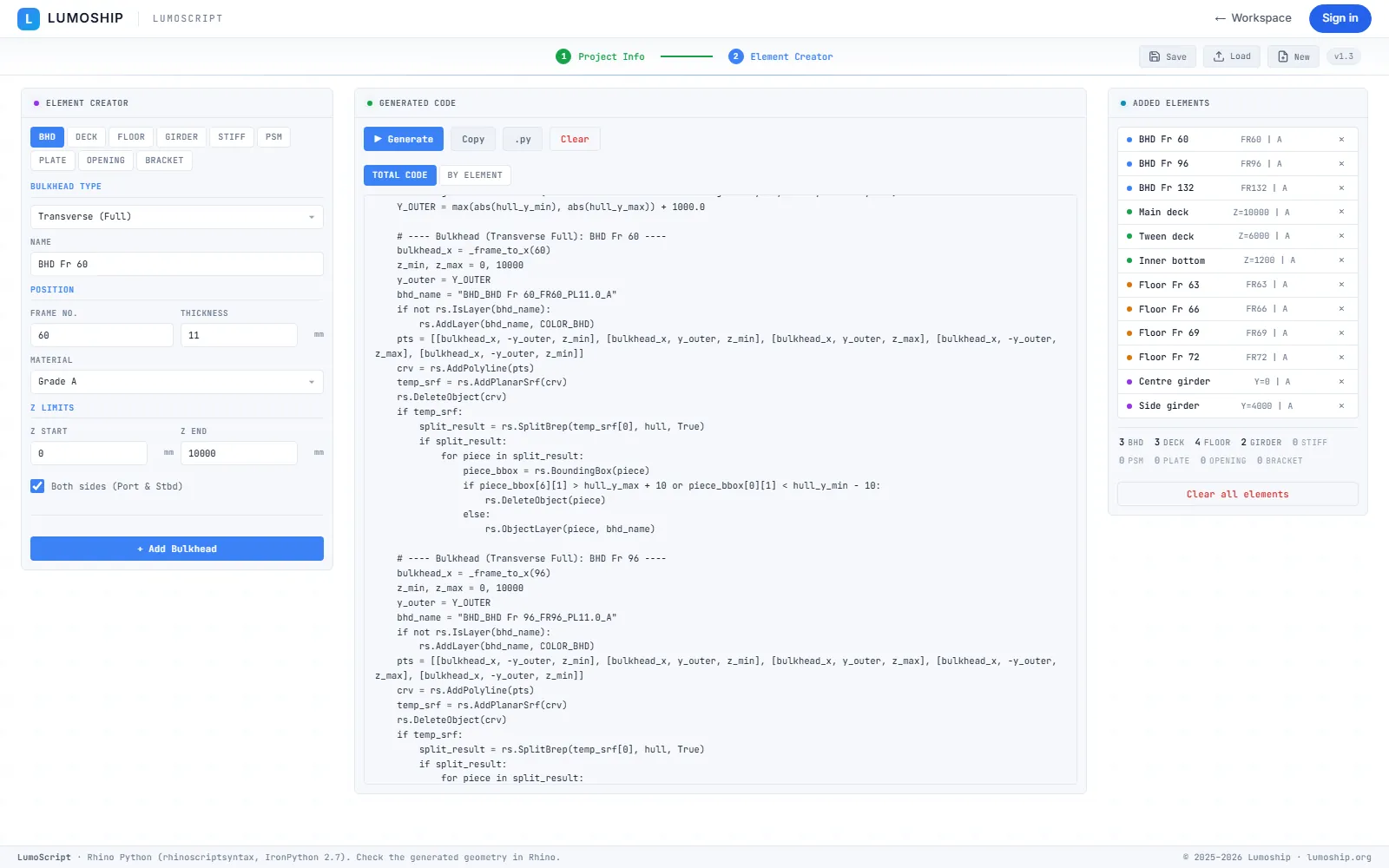Start a New project
Screen dimensions: 1389x868
pos(1294,56)
